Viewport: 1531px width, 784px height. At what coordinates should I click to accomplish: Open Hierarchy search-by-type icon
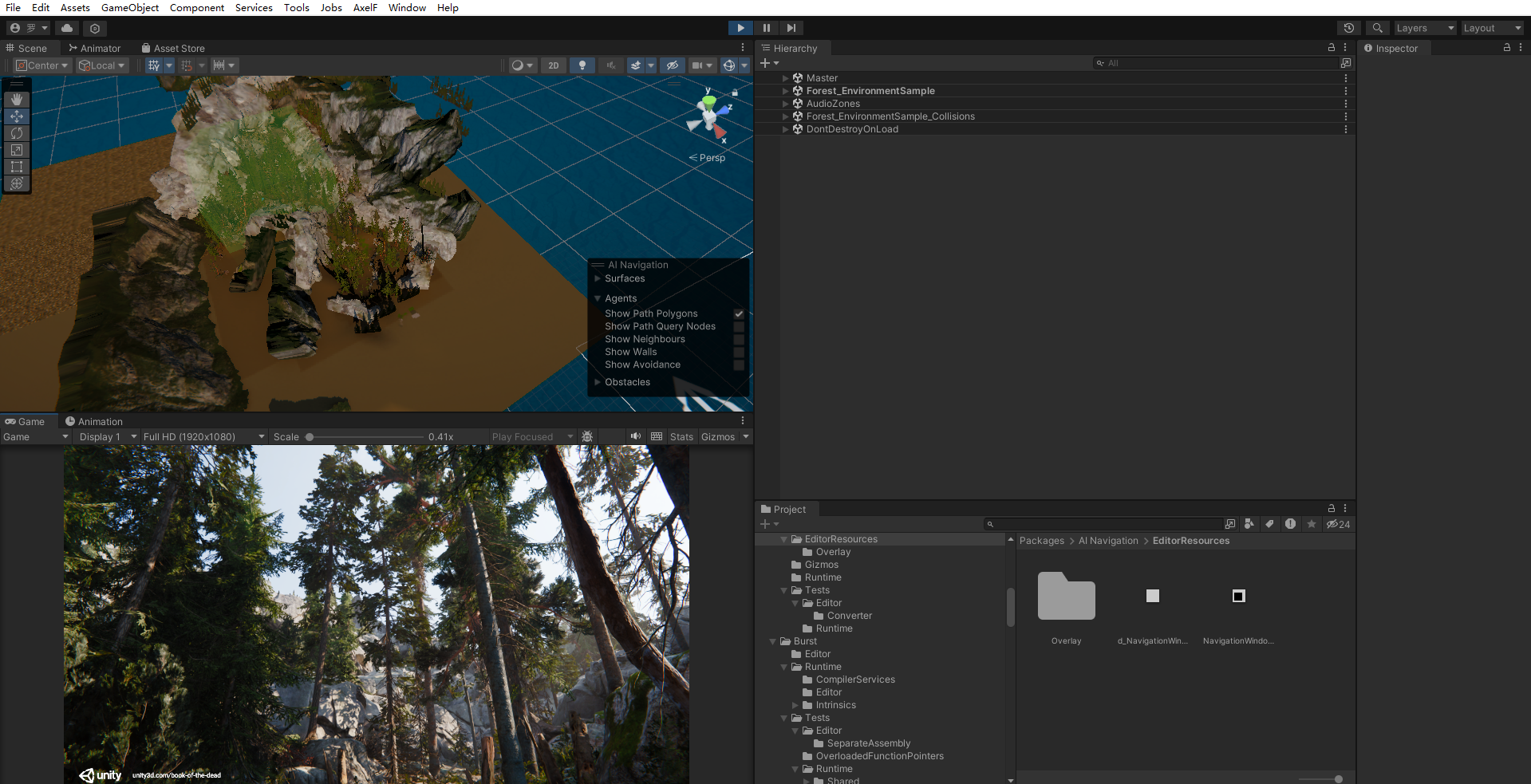pos(1346,63)
